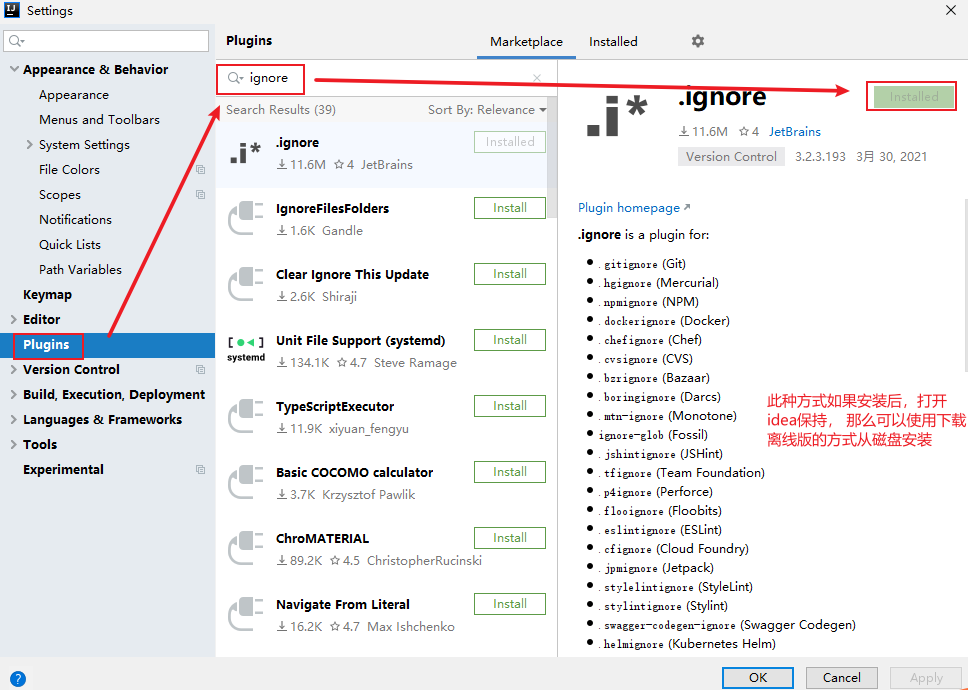Install Unit File Support (systemd) plugin
Screen dimensions: 968x690
pos(510,340)
